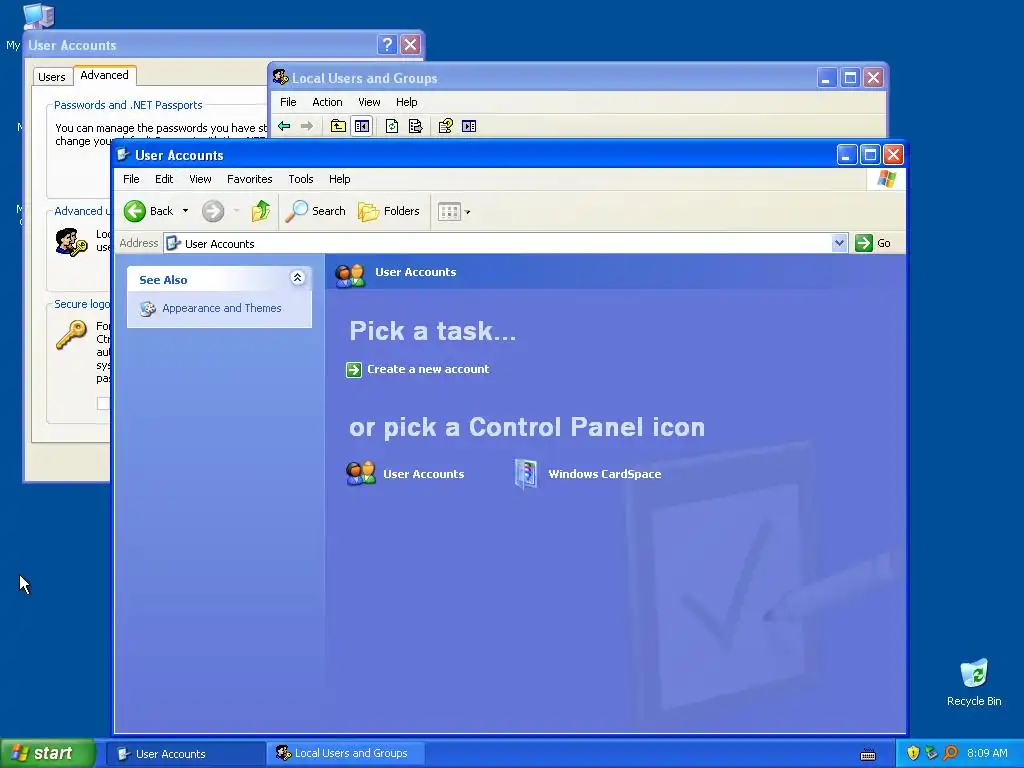Expand the Address bar dropdown
Viewport: 1024px width, 768px height.
click(839, 243)
